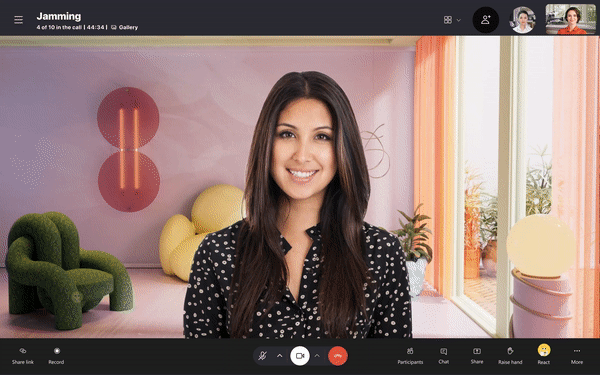Screen dimensions: 600x375
Task: Click the Jamming call title
Action: coord(59,16)
